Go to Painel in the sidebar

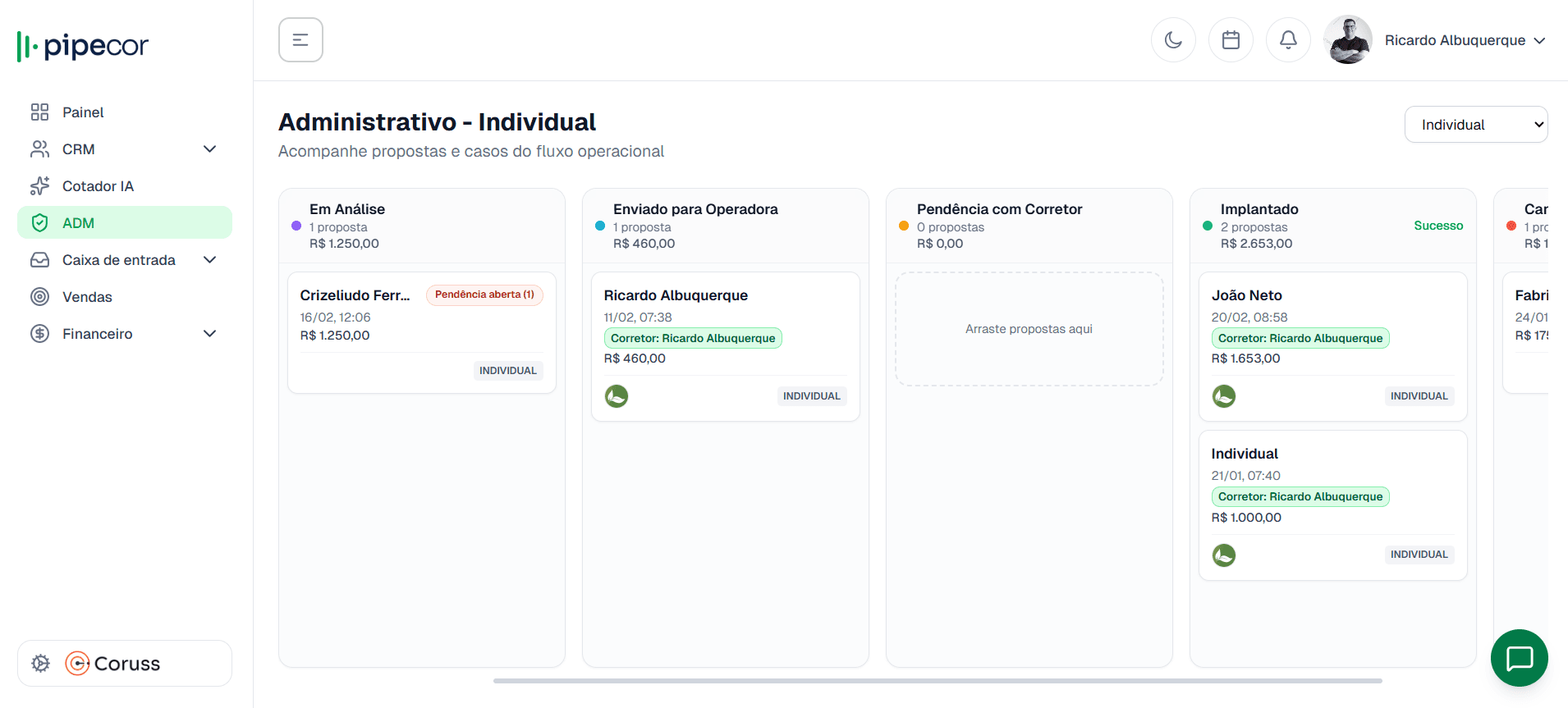83,112
